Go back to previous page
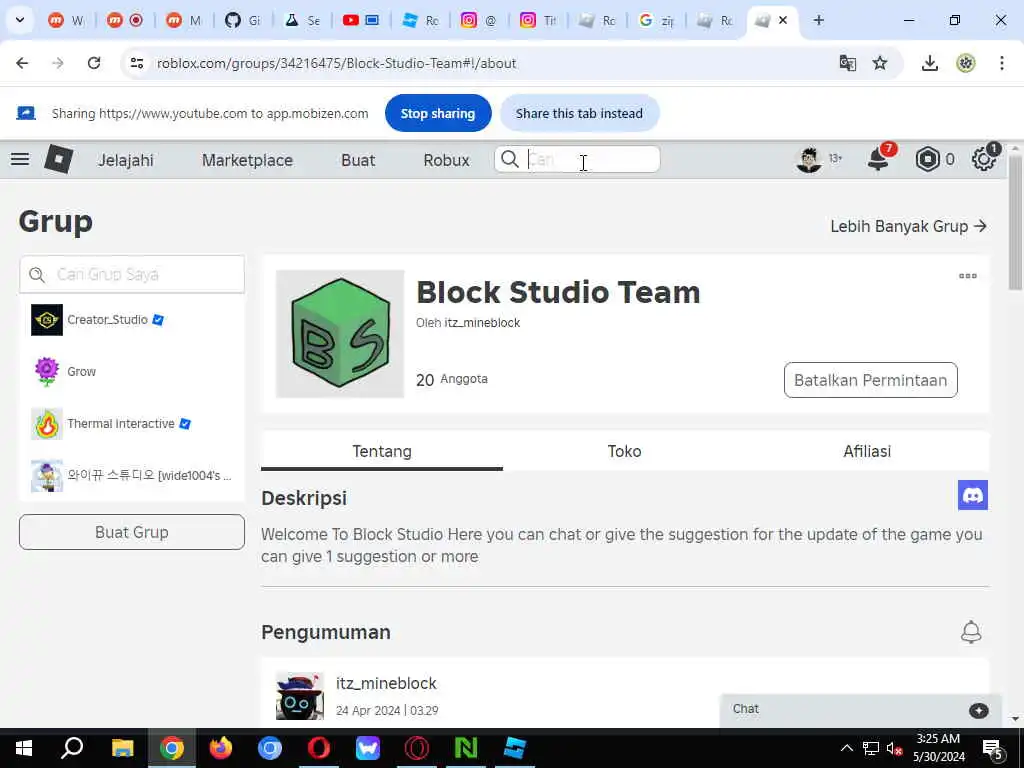Image resolution: width=1024 pixels, height=768 pixels. pos(22,63)
